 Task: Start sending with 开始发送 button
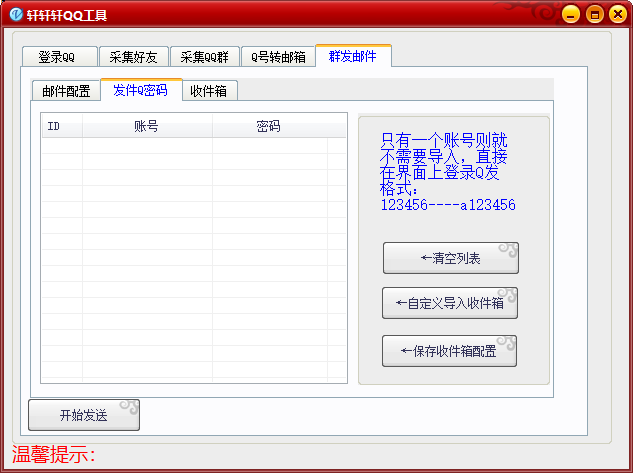click(x=84, y=415)
